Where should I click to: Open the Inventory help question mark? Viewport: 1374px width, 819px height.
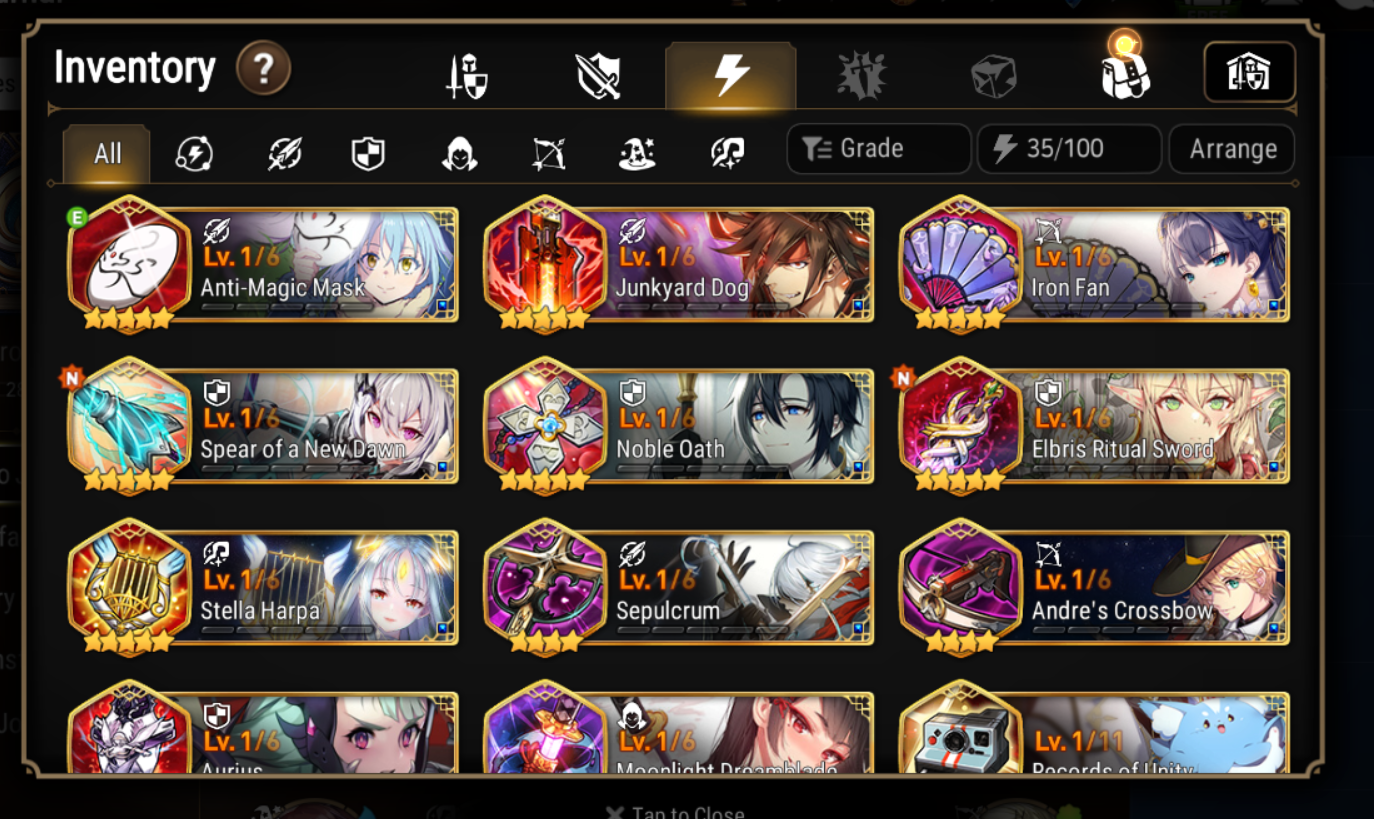263,69
